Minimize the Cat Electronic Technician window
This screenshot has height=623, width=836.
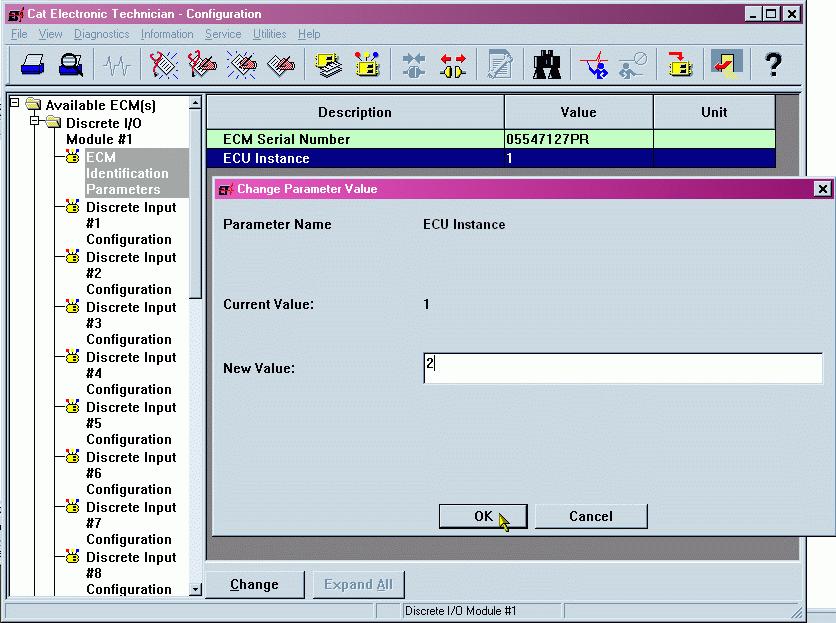point(752,14)
